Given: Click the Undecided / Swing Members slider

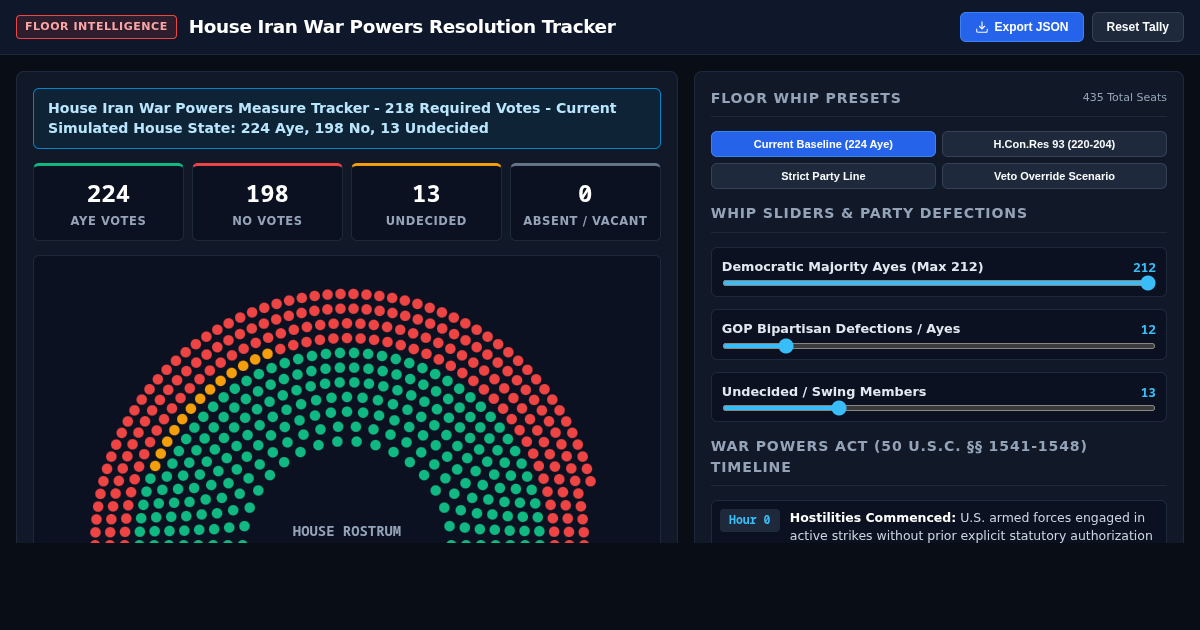Looking at the screenshot, I should [x=938, y=408].
